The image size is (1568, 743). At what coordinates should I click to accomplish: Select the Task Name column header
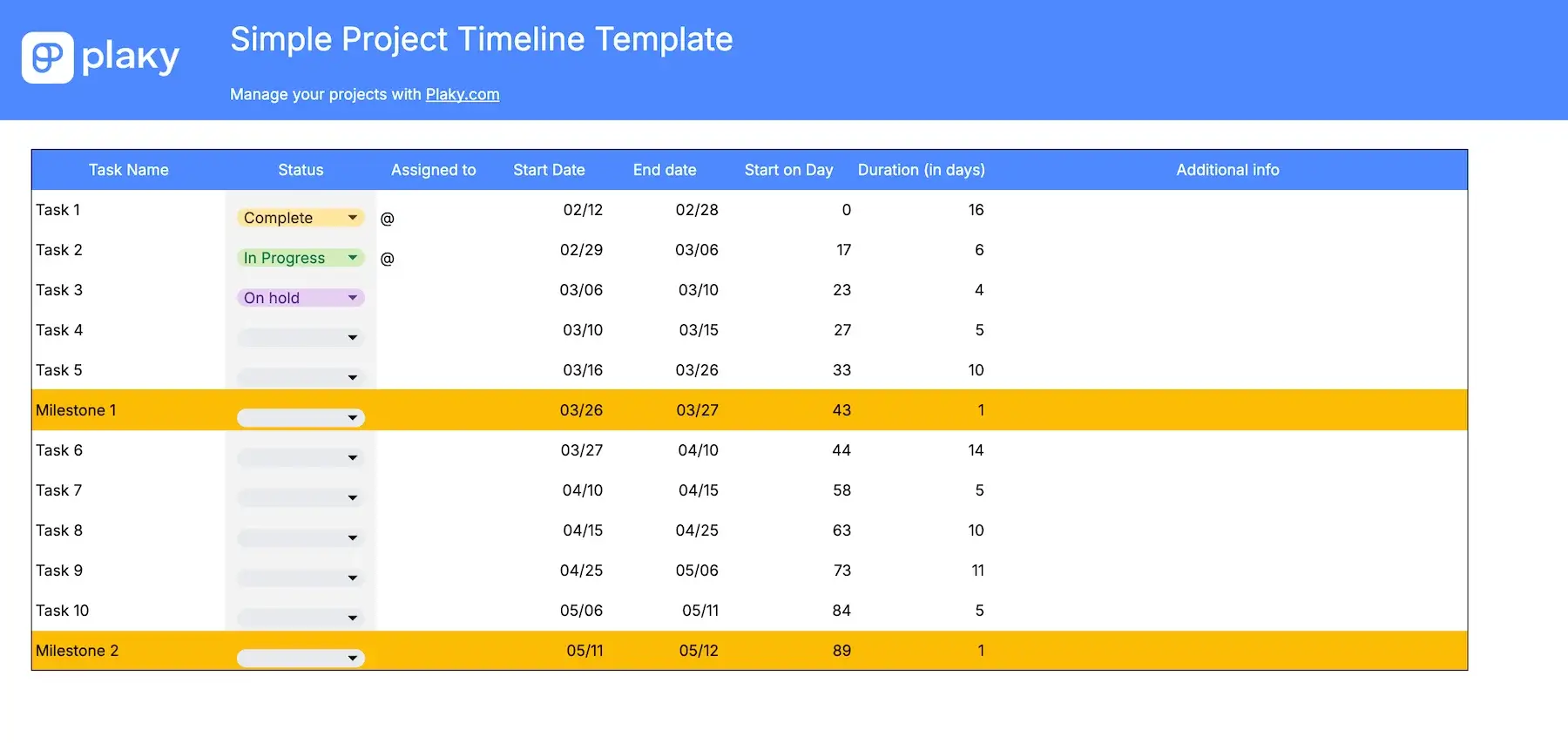tap(129, 170)
